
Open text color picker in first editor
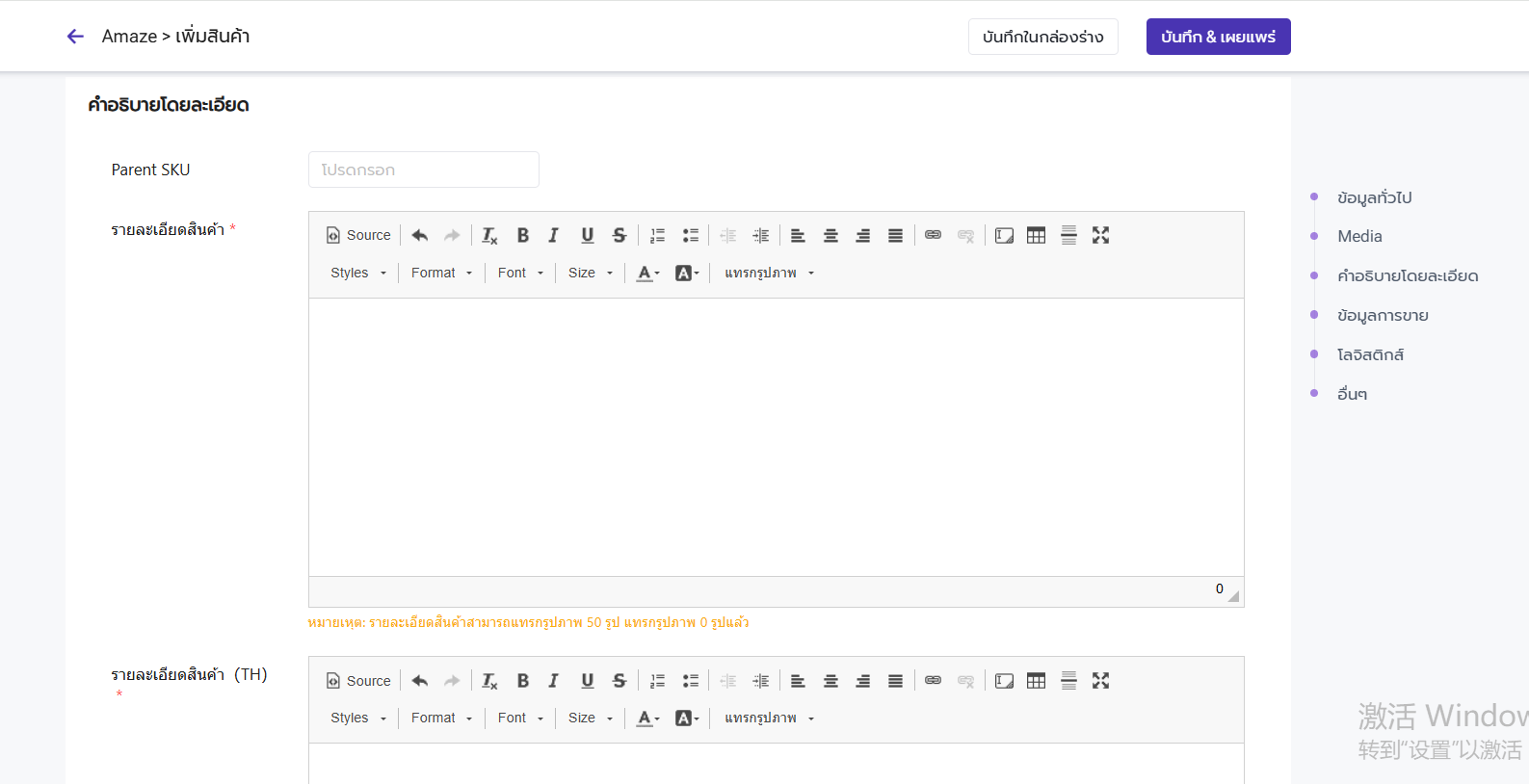(647, 274)
